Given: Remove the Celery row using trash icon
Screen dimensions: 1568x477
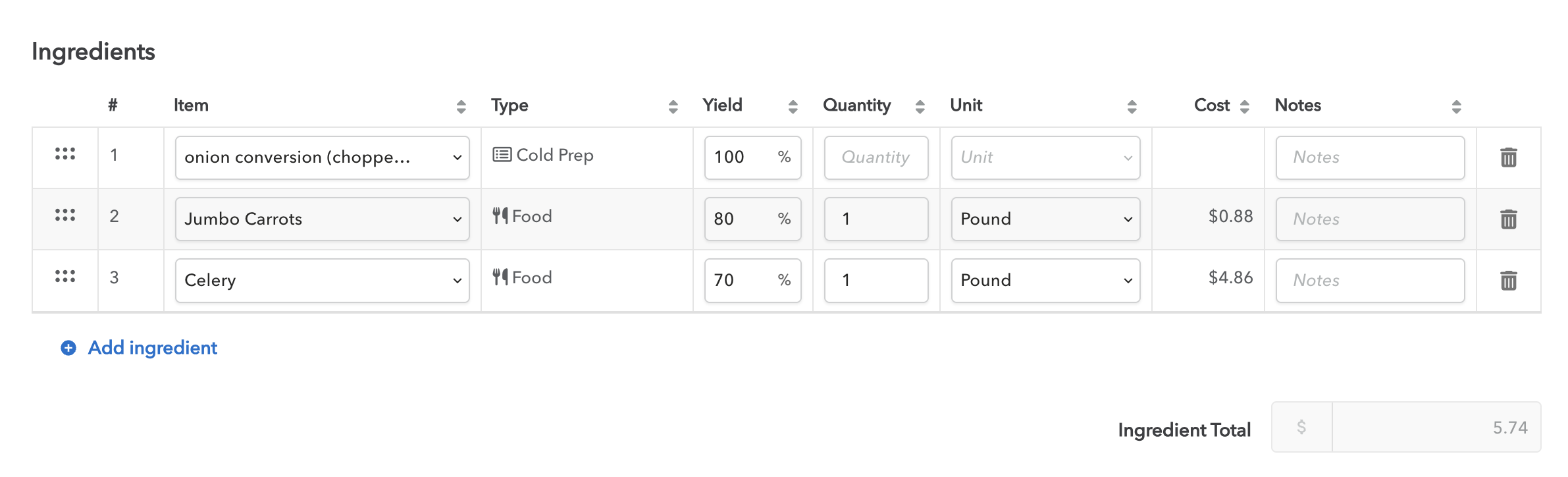Looking at the screenshot, I should pyautogui.click(x=1508, y=281).
